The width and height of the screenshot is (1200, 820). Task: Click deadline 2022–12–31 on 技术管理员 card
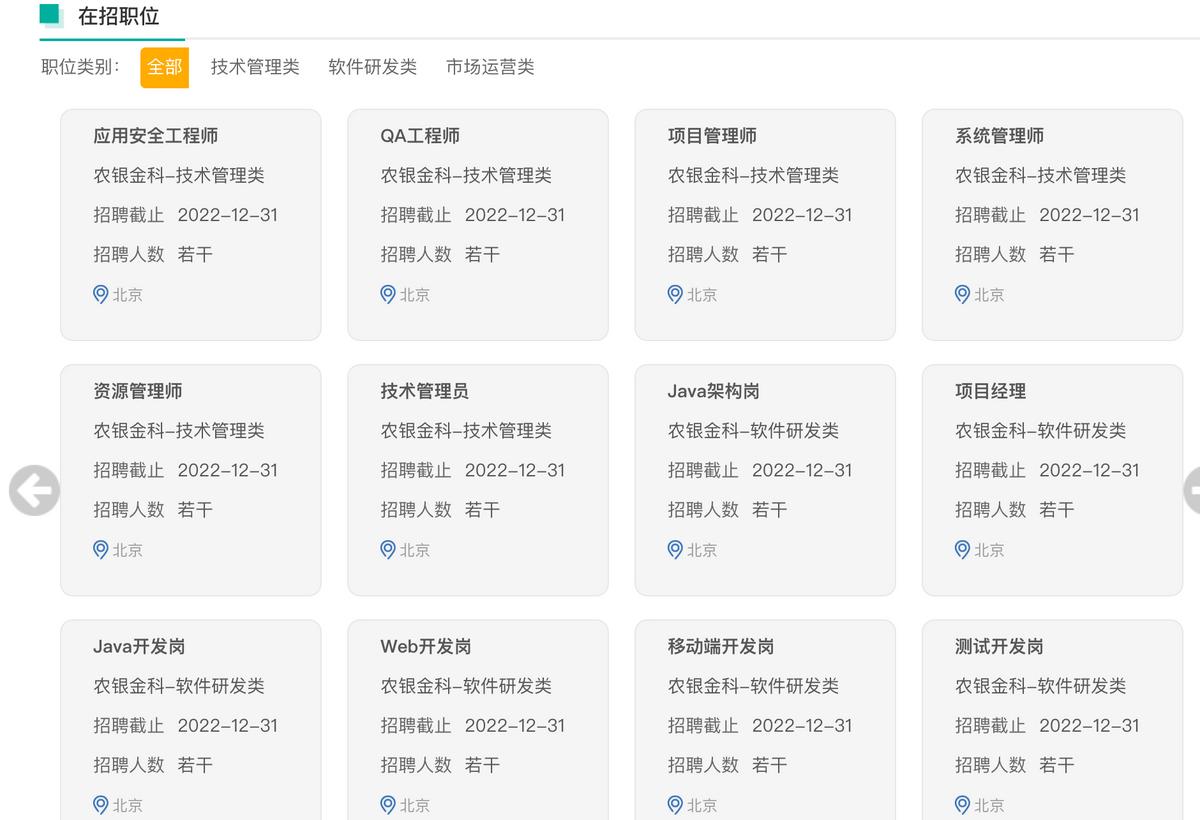(515, 469)
